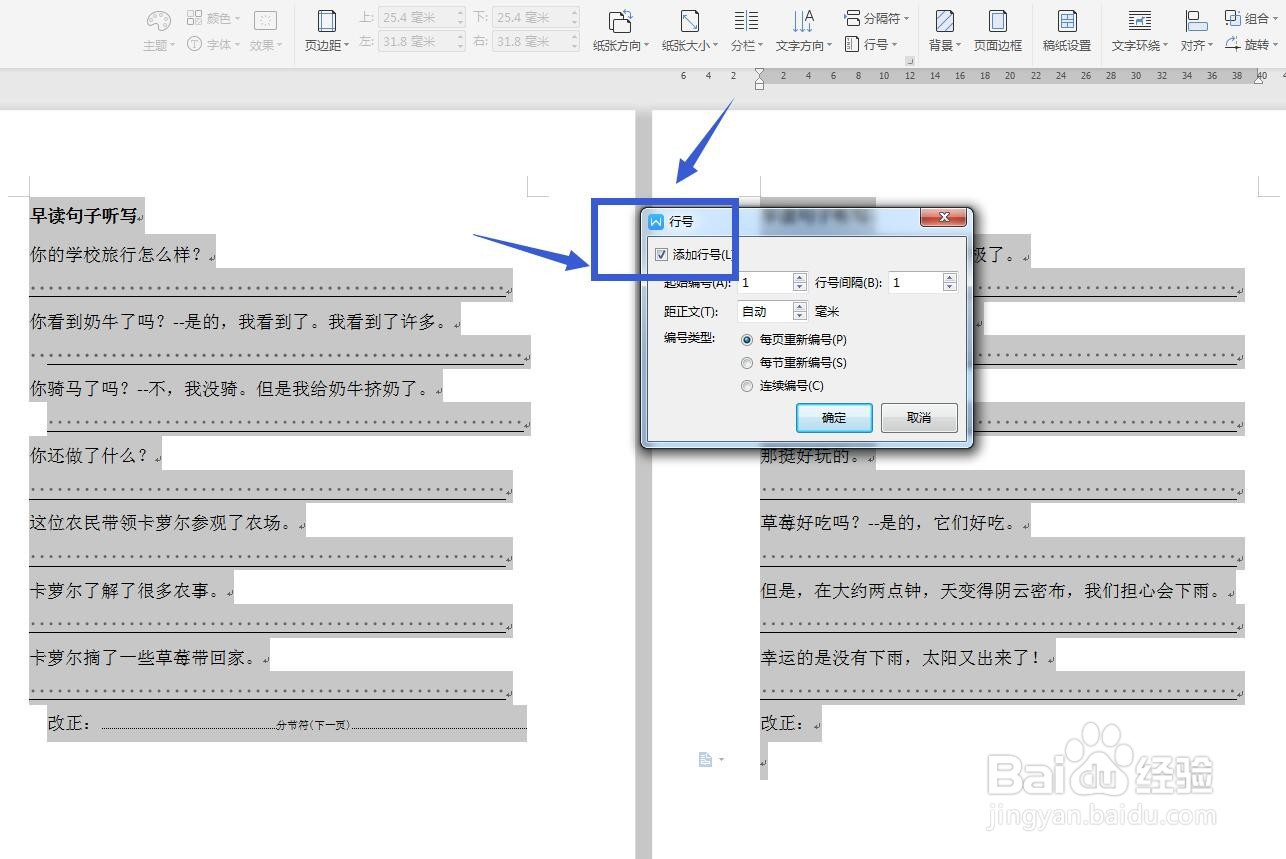Screen dimensions: 1286x859
Task: Click the line 你的学校旅行怎么样？
Action: coord(116,255)
